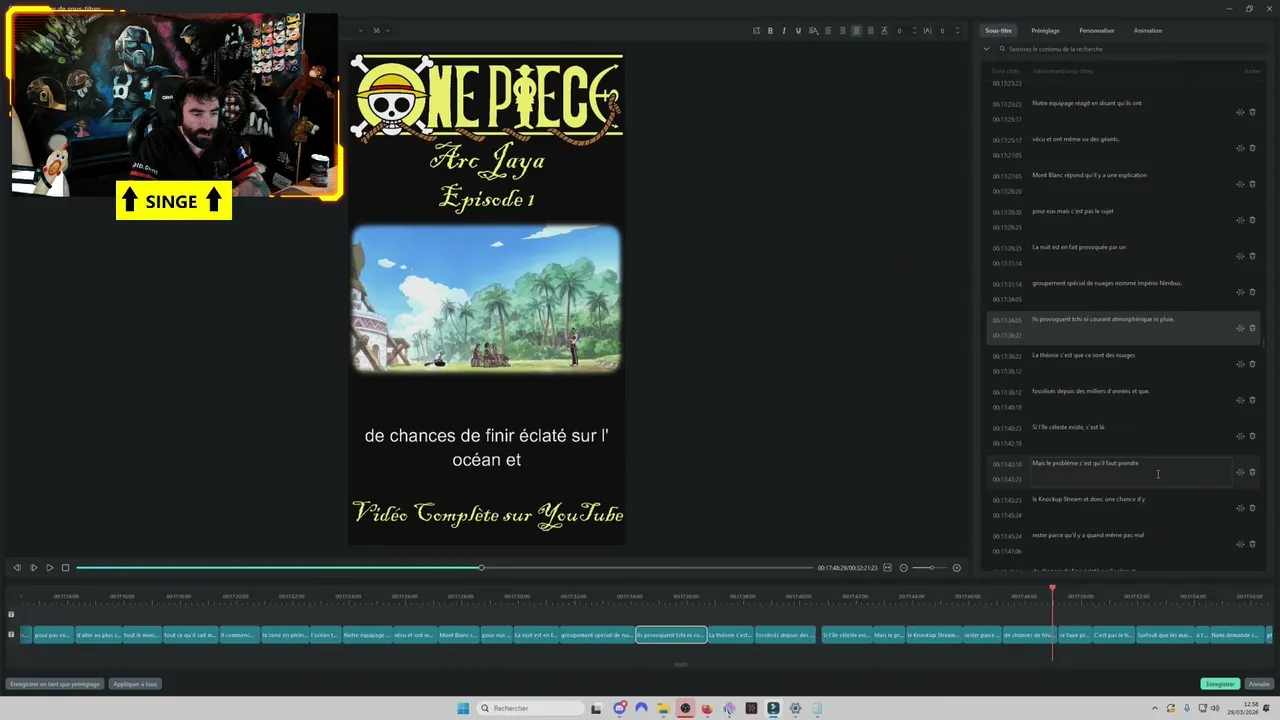Select subtitle row 'La nuit est en fait provoquée par un'
1280x720 pixels.
[x=1122, y=256]
